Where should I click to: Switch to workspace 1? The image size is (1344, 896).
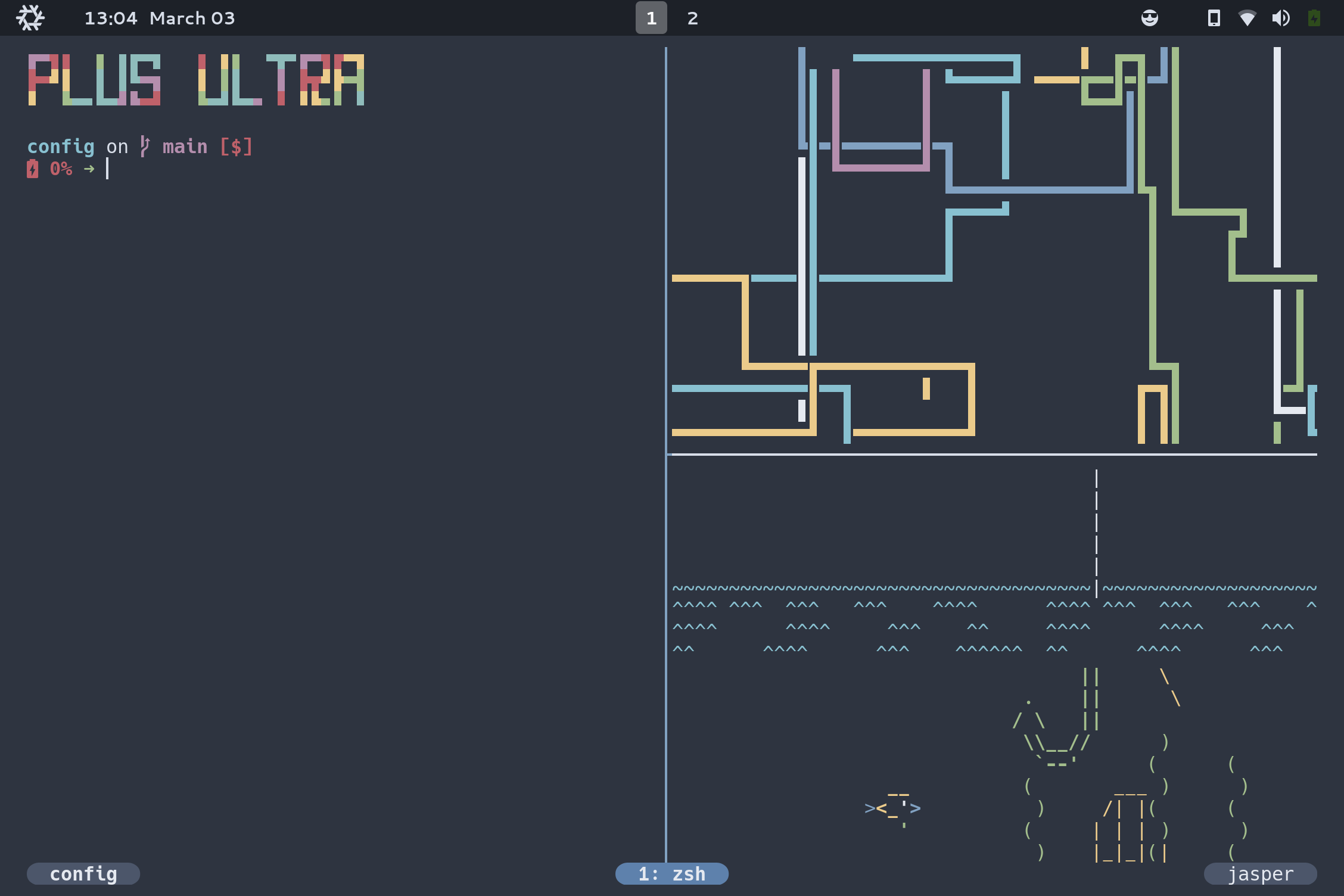coord(651,18)
